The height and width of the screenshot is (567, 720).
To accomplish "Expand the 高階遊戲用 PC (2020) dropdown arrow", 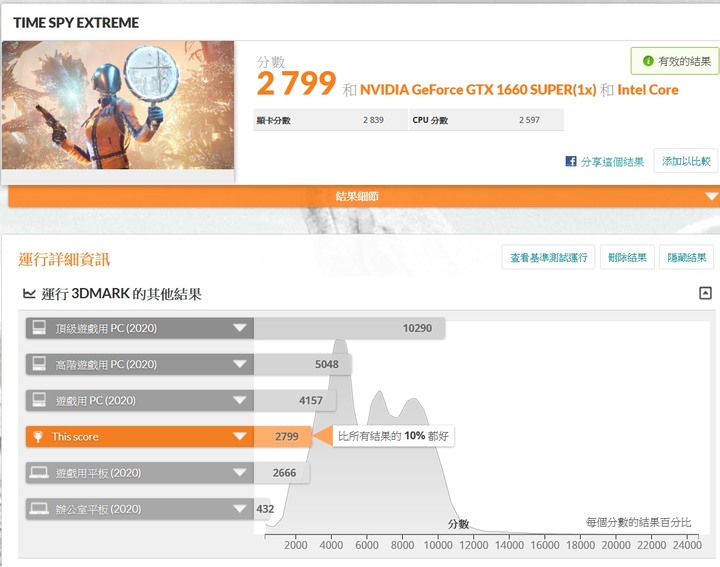I will (240, 364).
